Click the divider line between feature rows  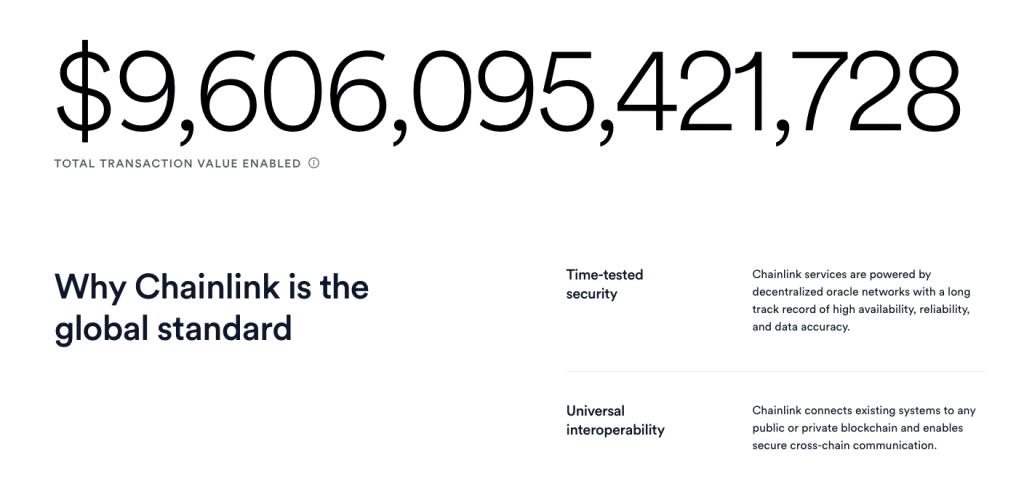tap(775, 372)
